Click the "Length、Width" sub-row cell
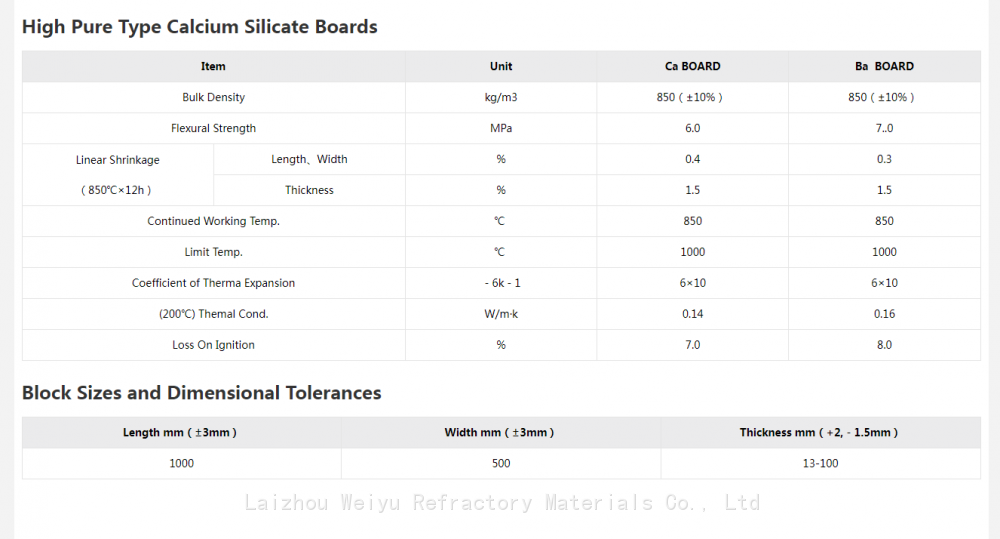 [x=309, y=159]
